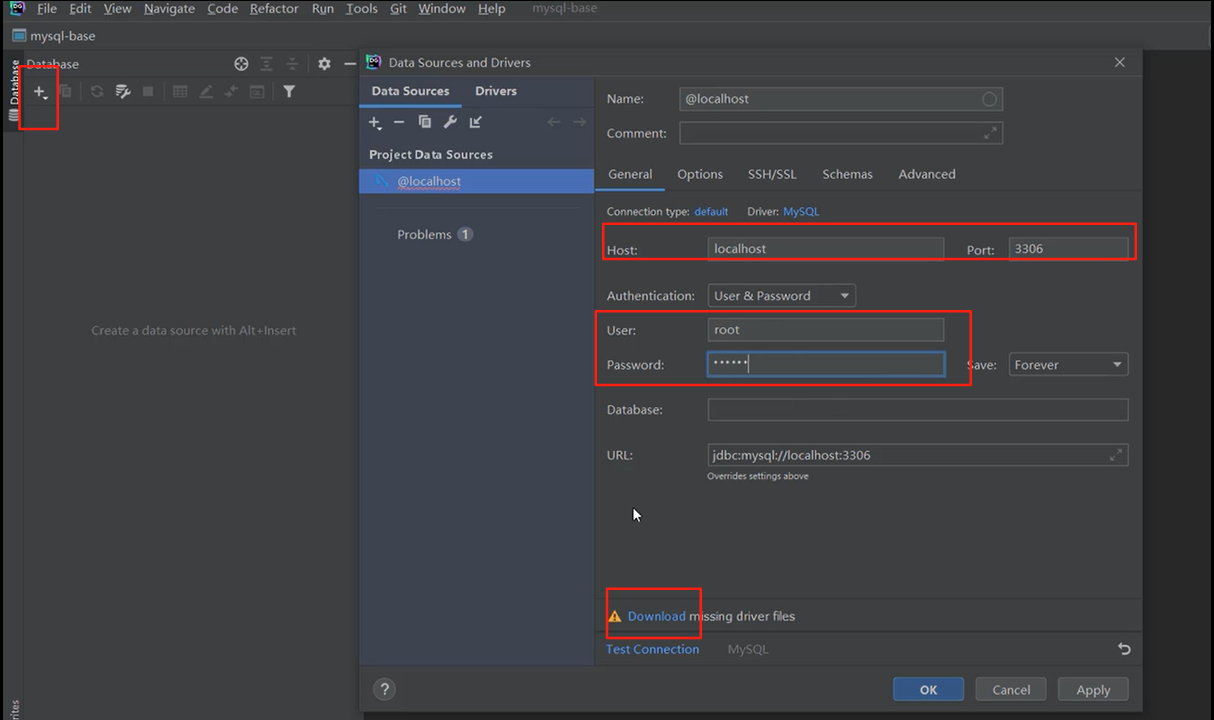The height and width of the screenshot is (720, 1214).
Task: Click the Name input field
Action: point(841,99)
